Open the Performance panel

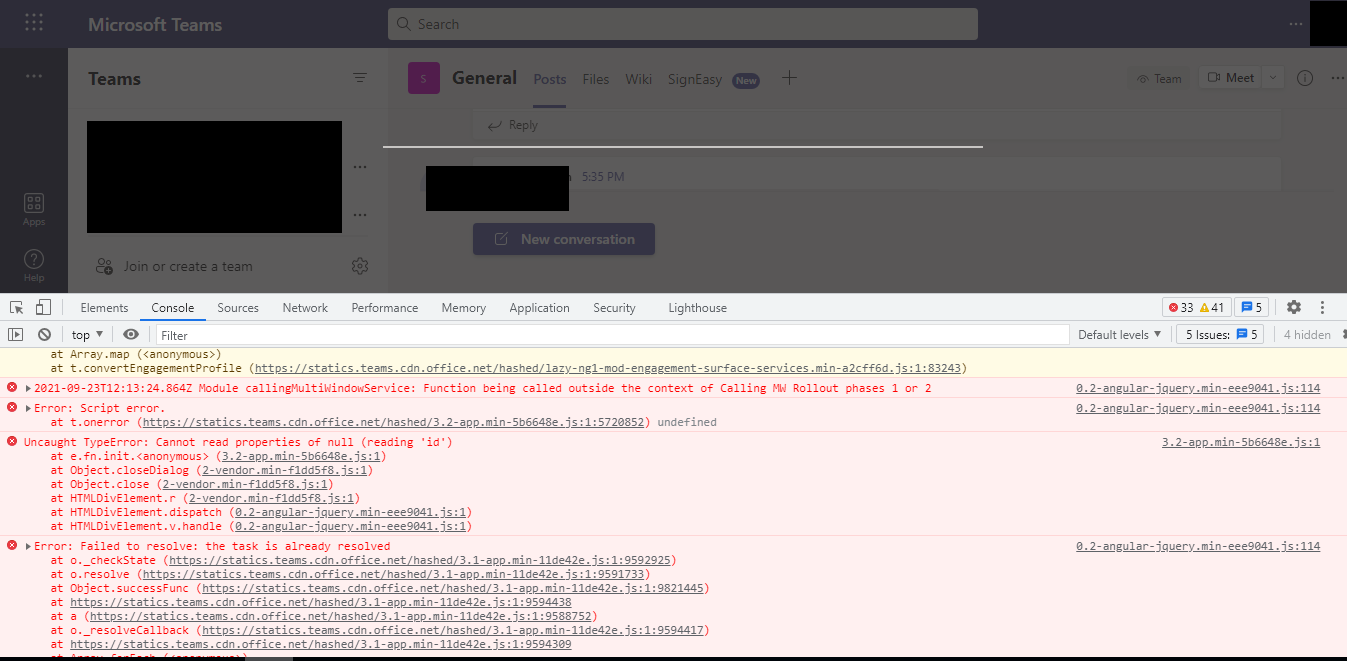coord(385,308)
